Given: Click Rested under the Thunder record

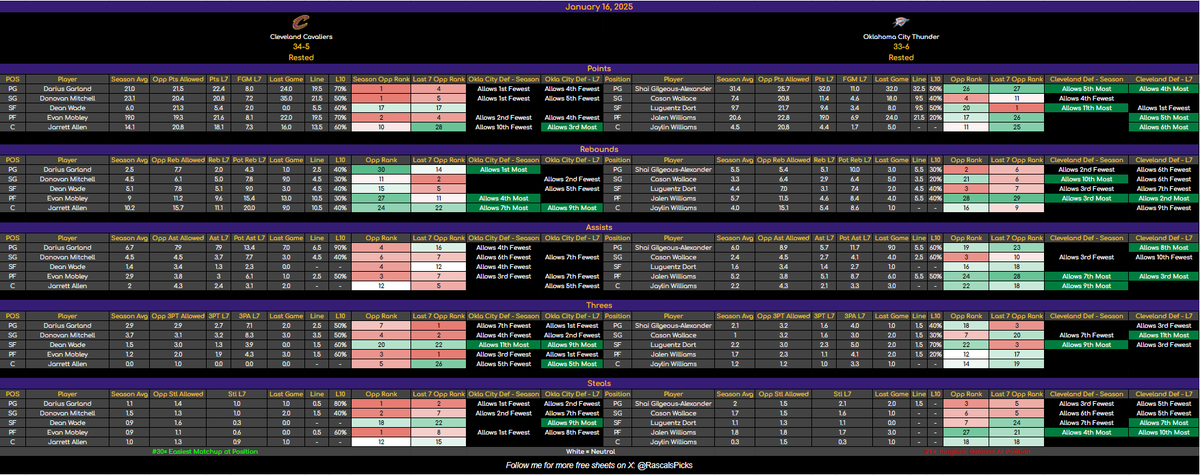Looking at the screenshot, I should pos(900,57).
